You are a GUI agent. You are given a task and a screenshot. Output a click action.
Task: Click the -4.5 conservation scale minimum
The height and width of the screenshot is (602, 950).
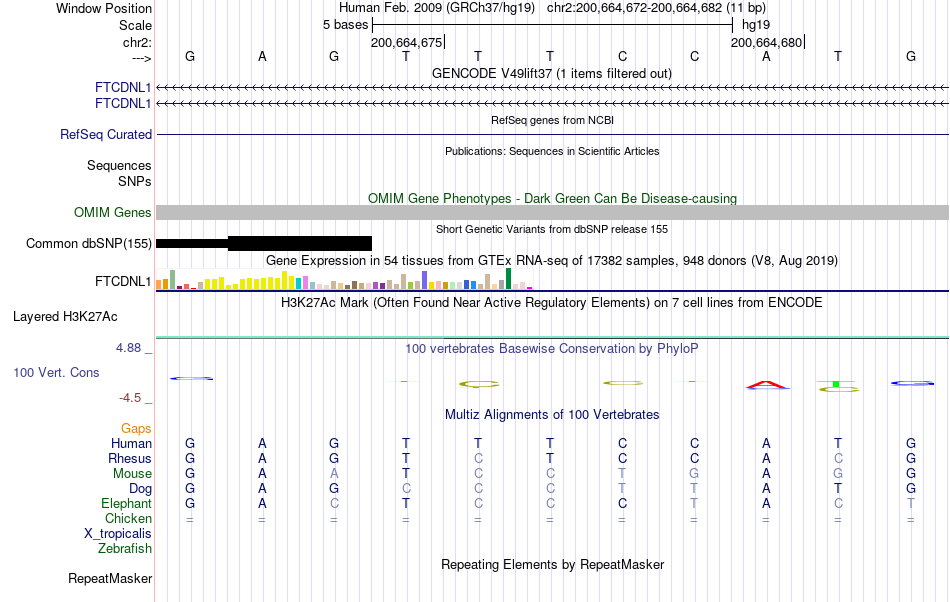130,398
